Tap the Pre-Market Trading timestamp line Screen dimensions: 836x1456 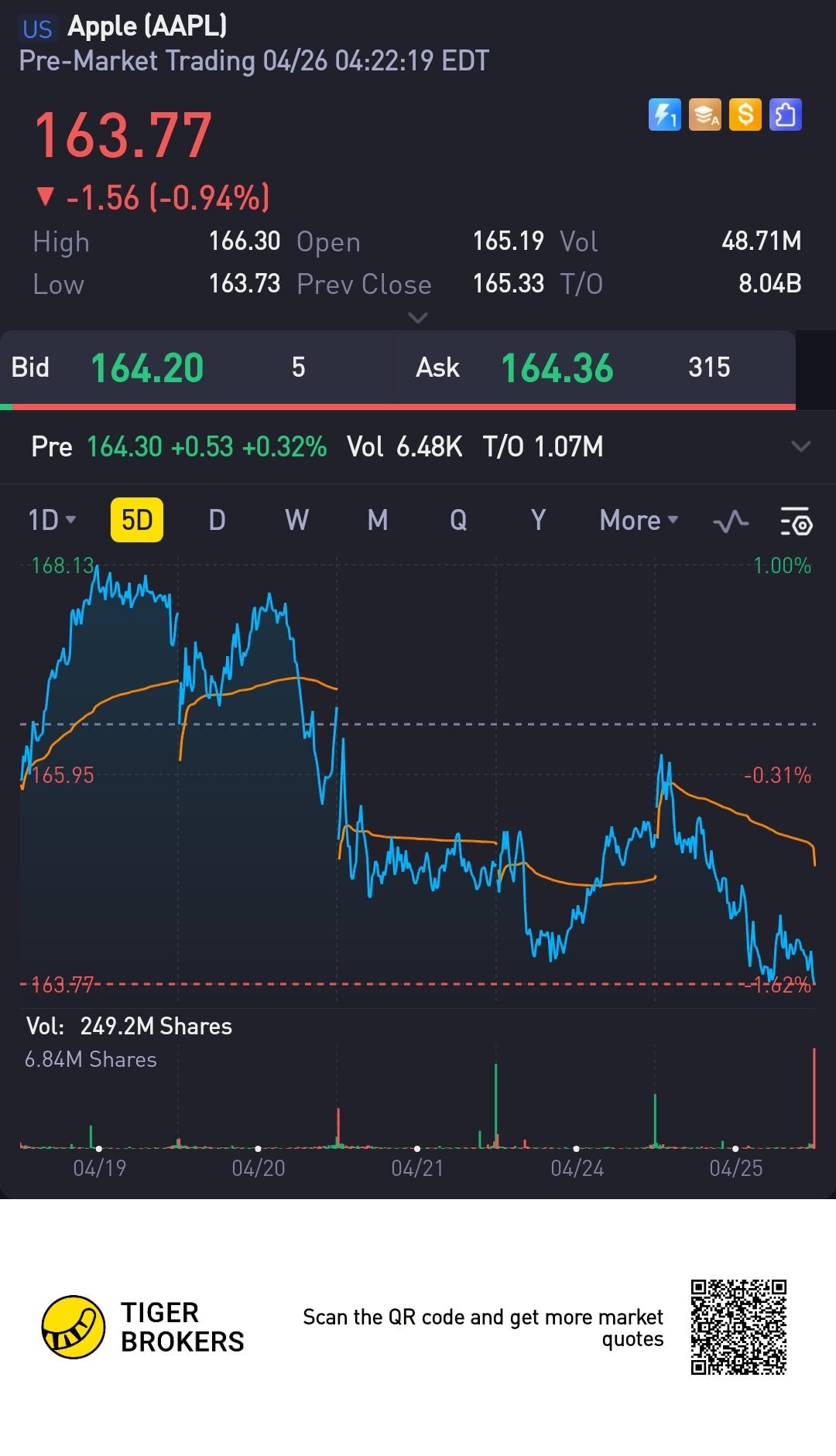click(x=254, y=61)
